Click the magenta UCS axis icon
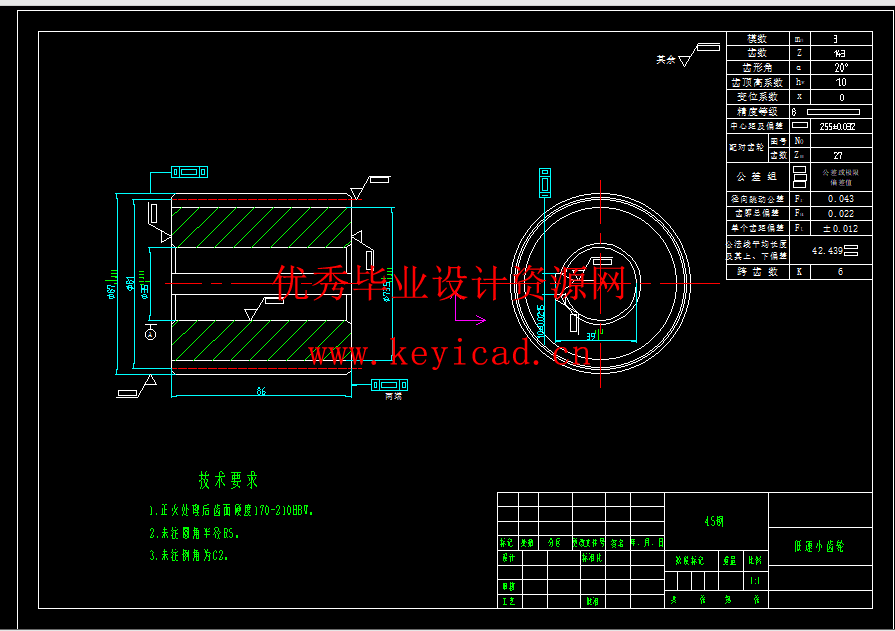 click(468, 320)
